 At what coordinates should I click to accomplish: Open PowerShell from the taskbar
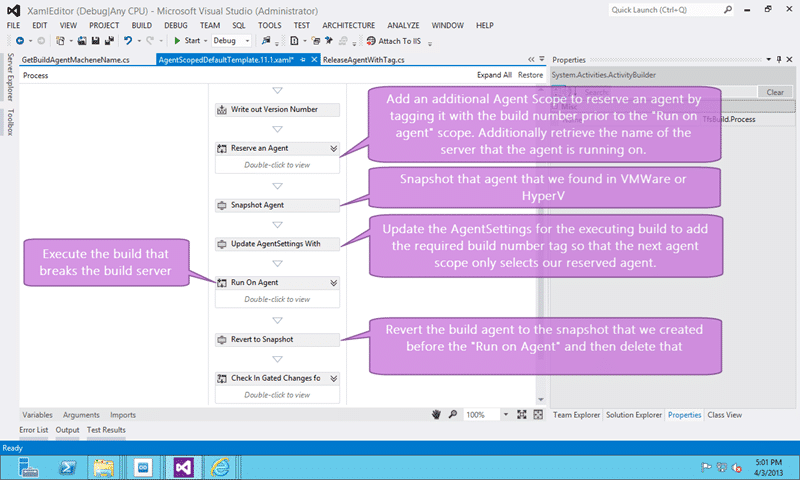[67, 467]
